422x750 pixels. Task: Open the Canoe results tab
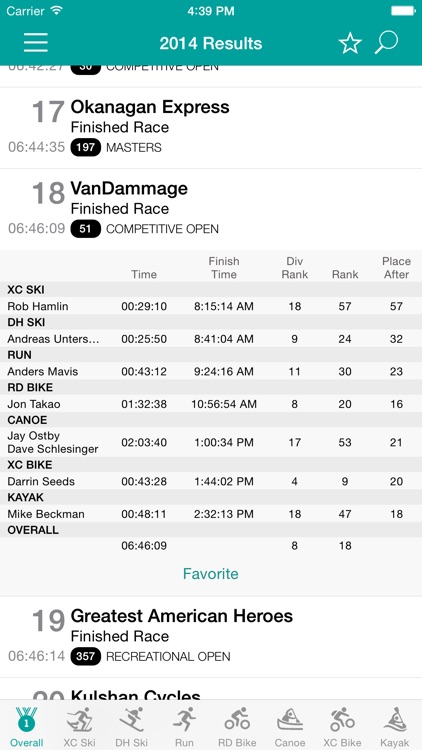[290, 726]
